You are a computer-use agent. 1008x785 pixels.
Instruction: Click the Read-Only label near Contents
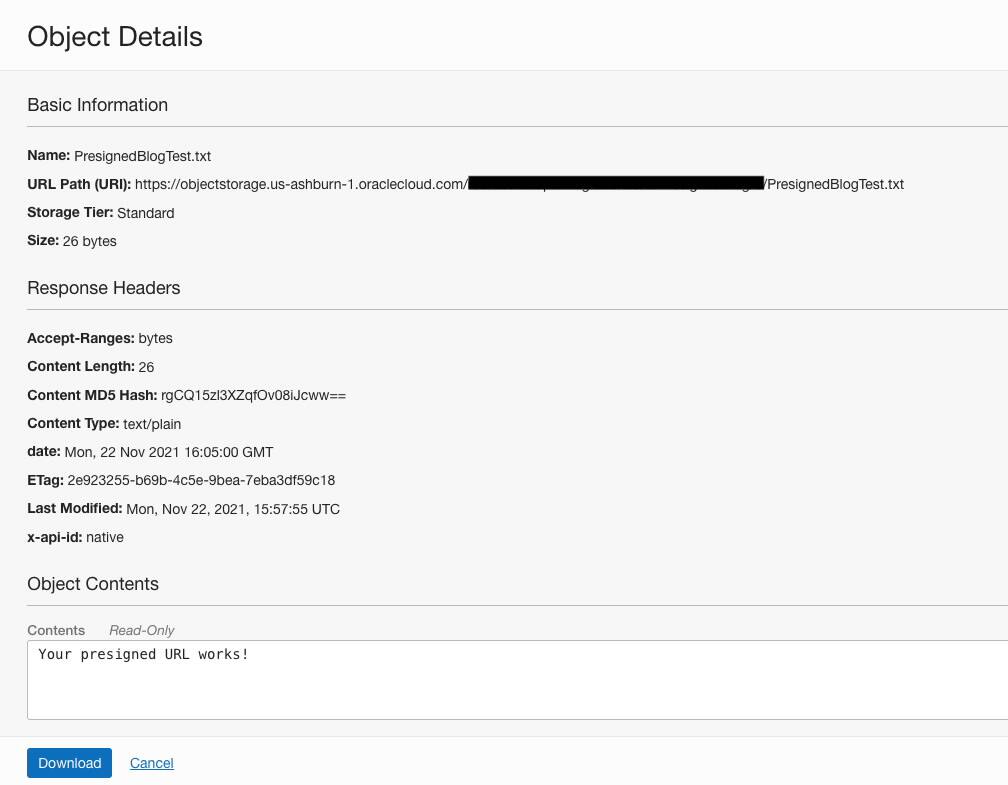tap(141, 630)
